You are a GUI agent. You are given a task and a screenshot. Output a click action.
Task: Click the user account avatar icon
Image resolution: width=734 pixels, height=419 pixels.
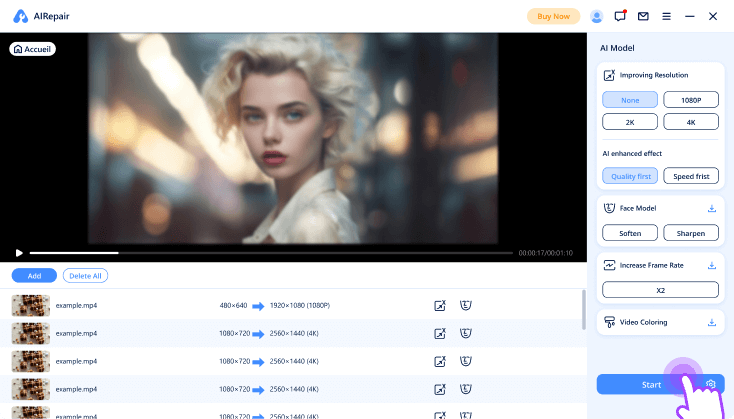[597, 16]
